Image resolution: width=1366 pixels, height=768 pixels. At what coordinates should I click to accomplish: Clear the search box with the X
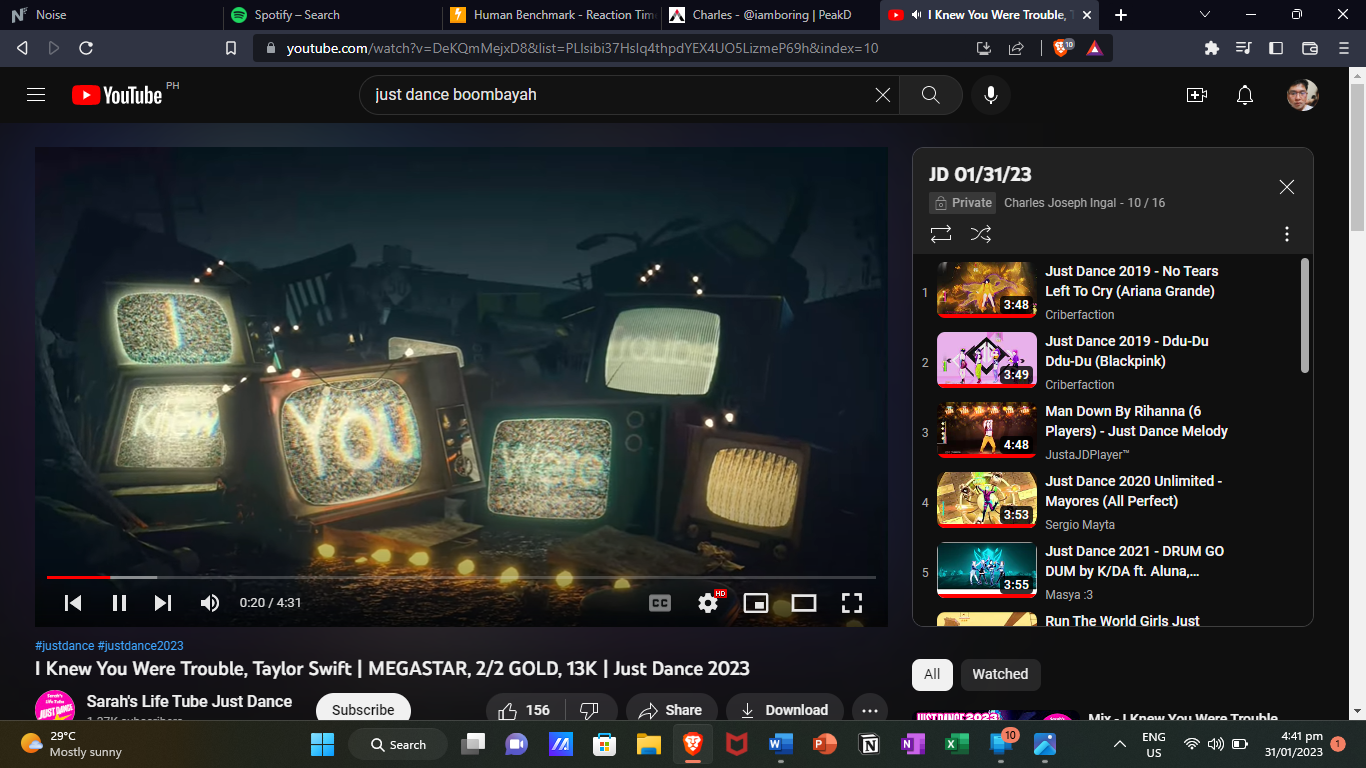(x=883, y=95)
